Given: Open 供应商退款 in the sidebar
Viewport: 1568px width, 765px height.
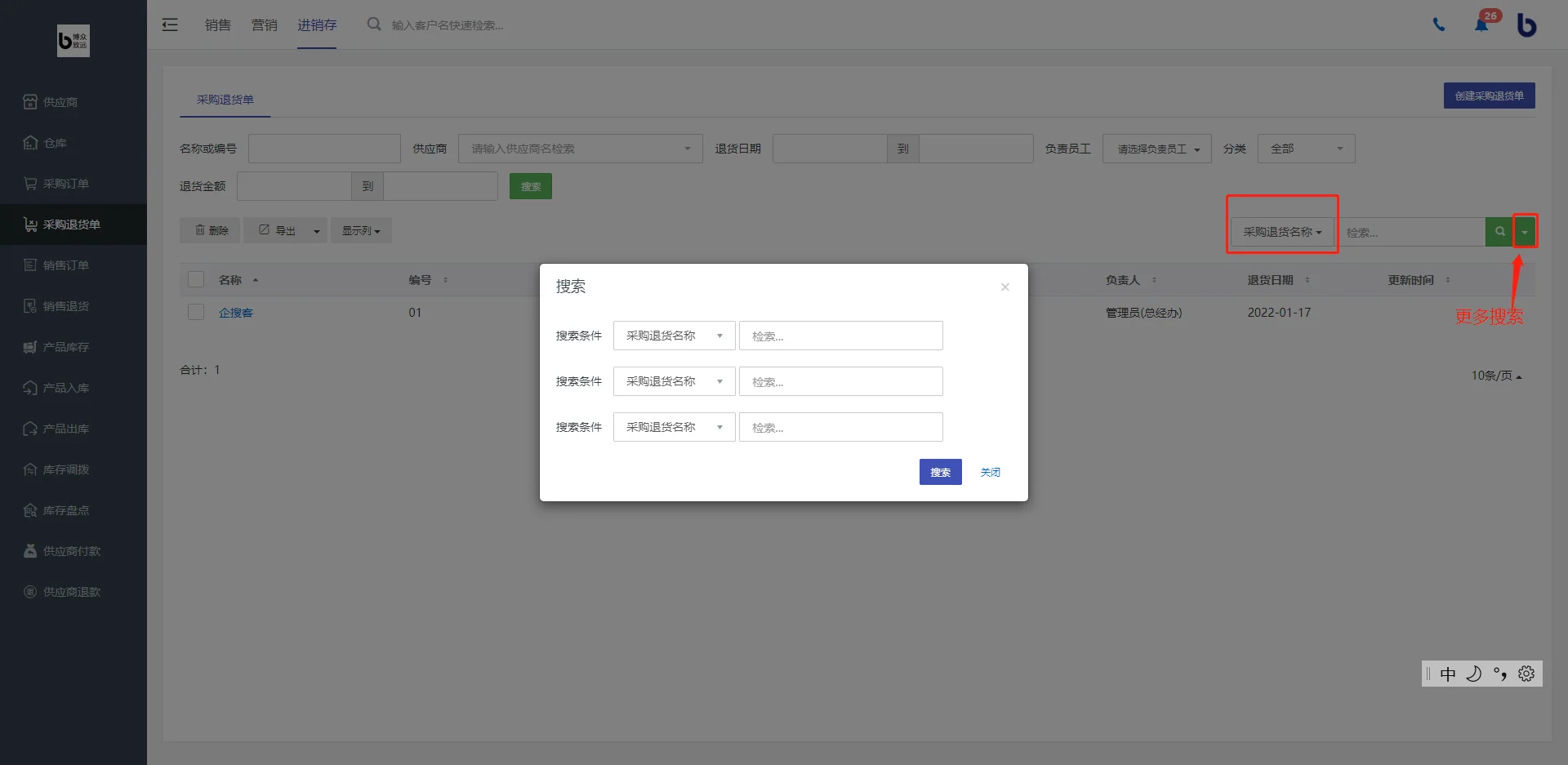Looking at the screenshot, I should click(x=73, y=592).
